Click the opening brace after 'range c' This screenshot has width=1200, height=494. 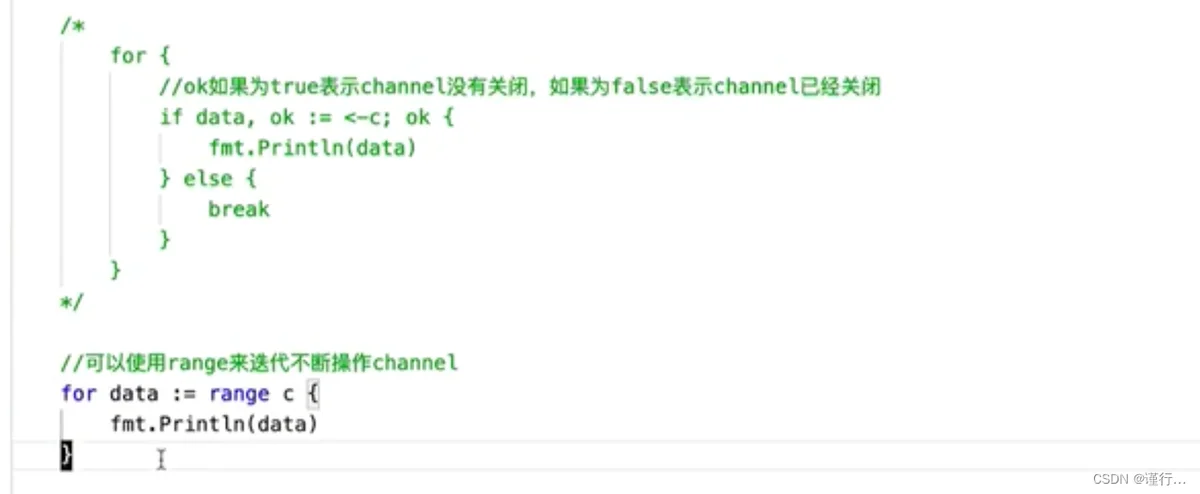click(313, 394)
